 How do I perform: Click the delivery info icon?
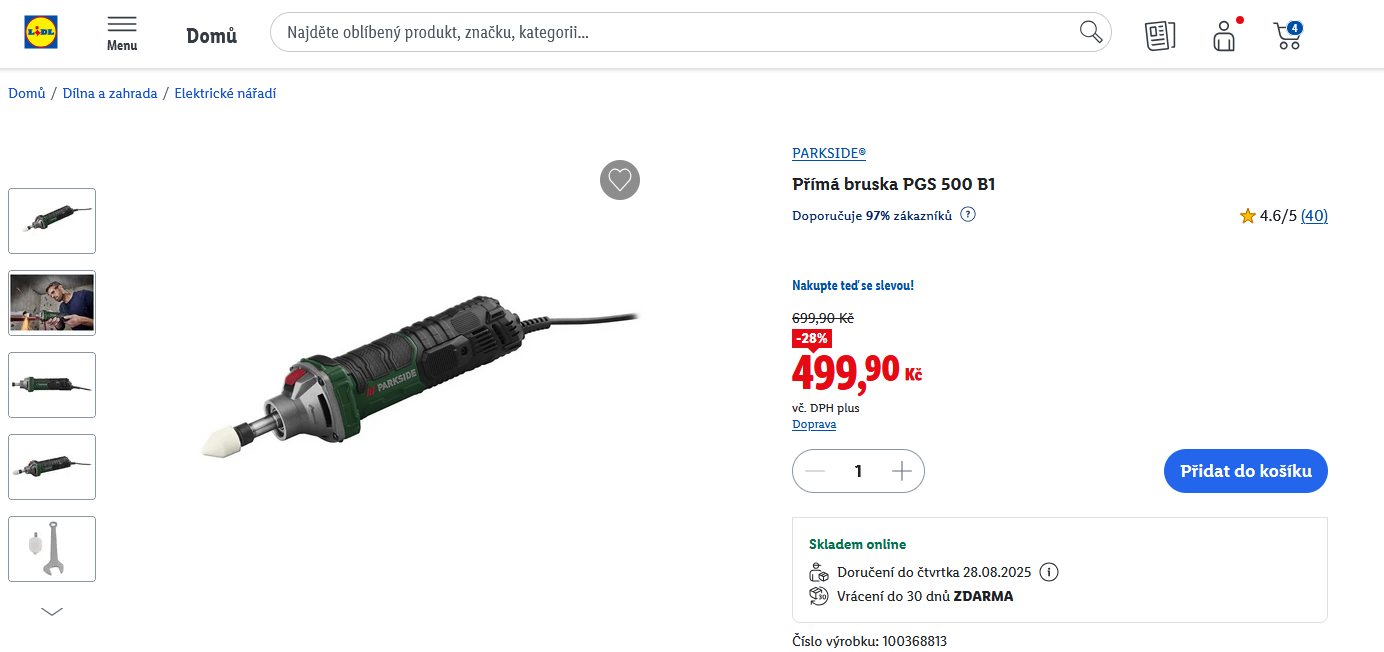[1049, 572]
